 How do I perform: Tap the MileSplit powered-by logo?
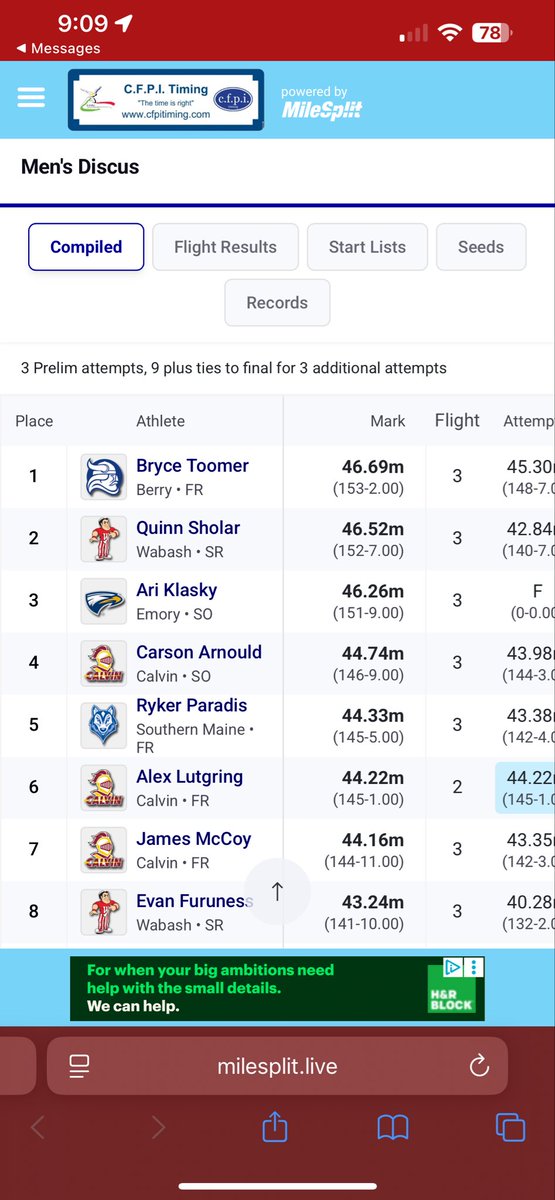pyautogui.click(x=320, y=103)
